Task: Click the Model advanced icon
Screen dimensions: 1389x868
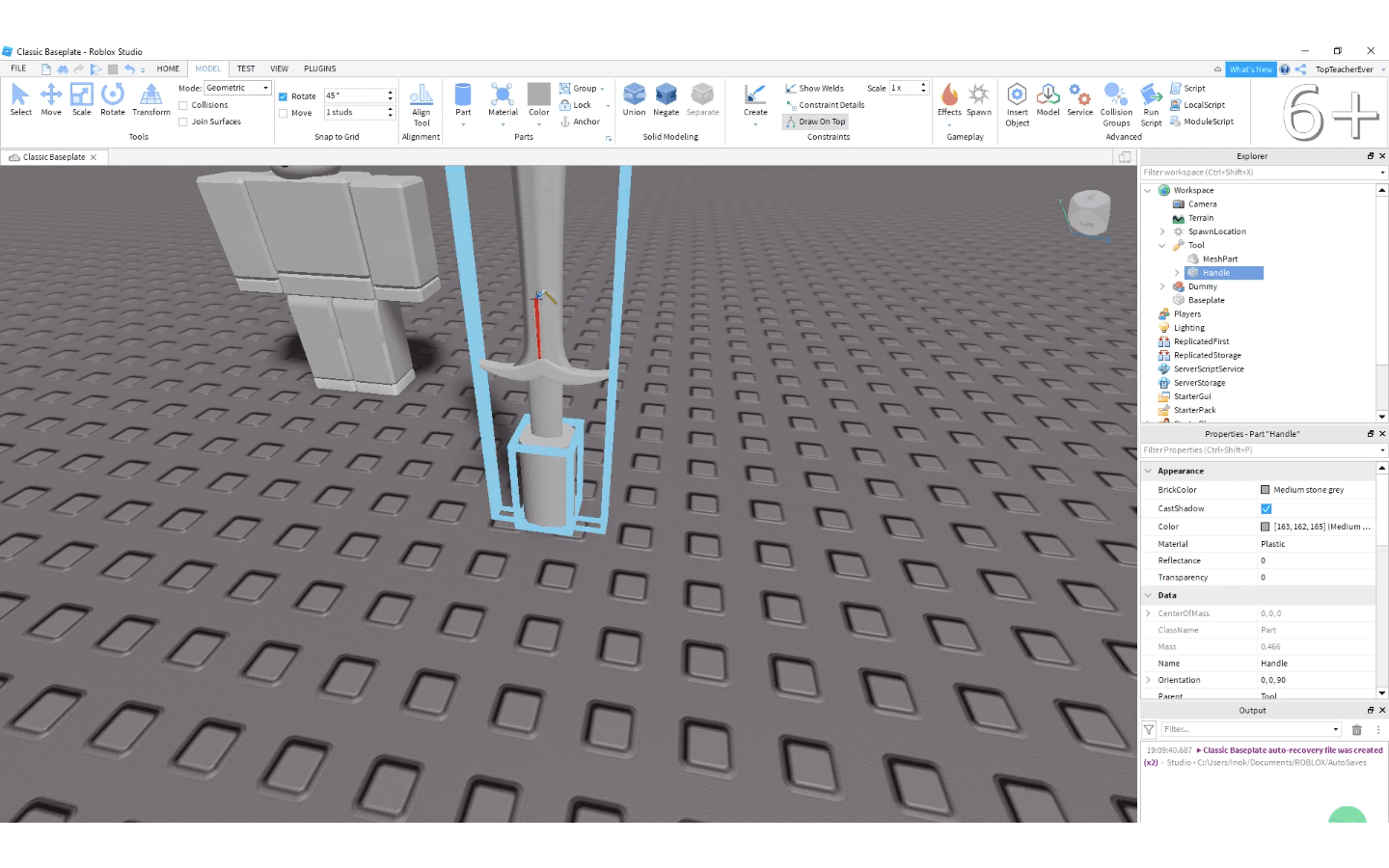Action: (x=1049, y=99)
